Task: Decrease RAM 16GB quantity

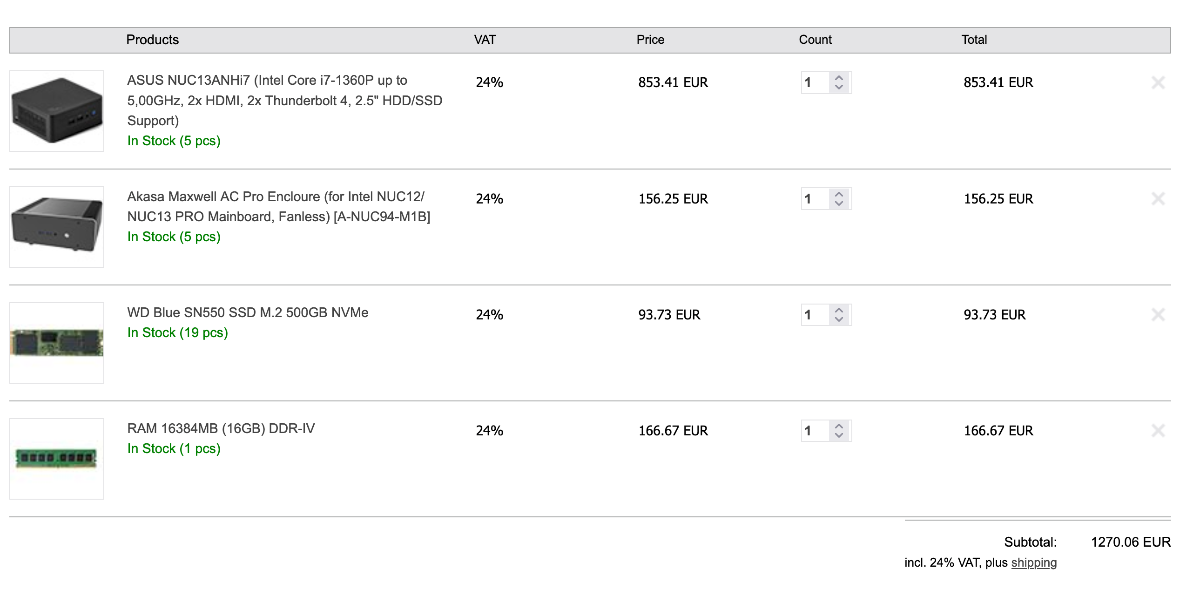Action: (x=839, y=436)
